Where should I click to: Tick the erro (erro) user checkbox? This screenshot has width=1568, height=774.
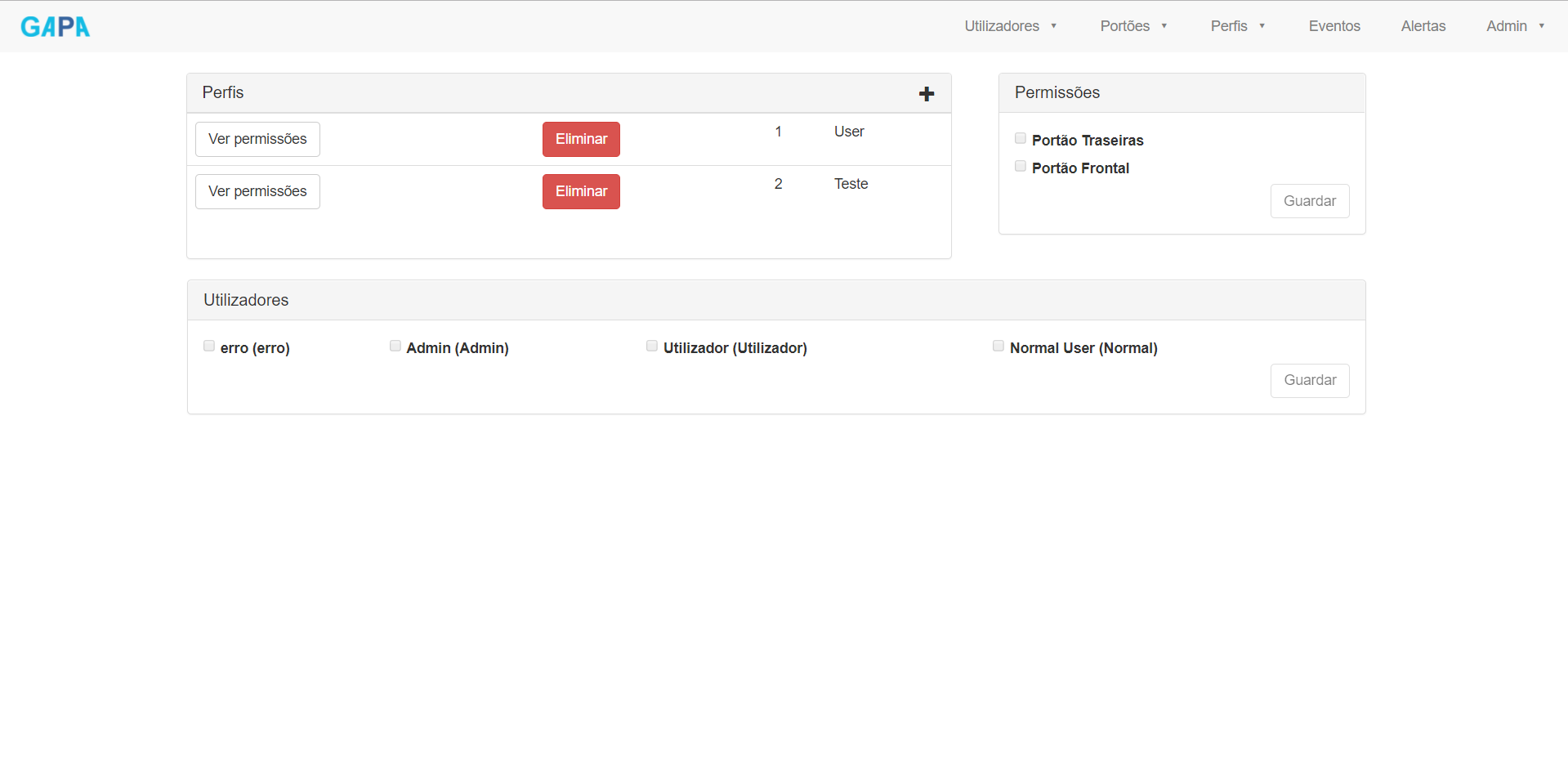[x=209, y=346]
